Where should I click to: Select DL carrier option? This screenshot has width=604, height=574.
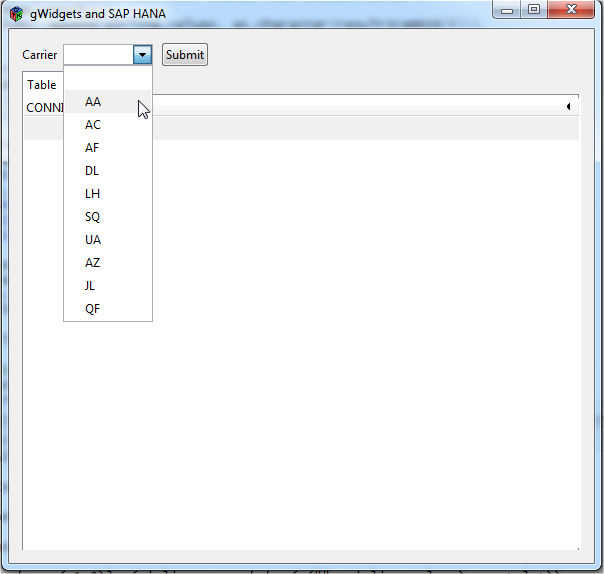tap(108, 171)
